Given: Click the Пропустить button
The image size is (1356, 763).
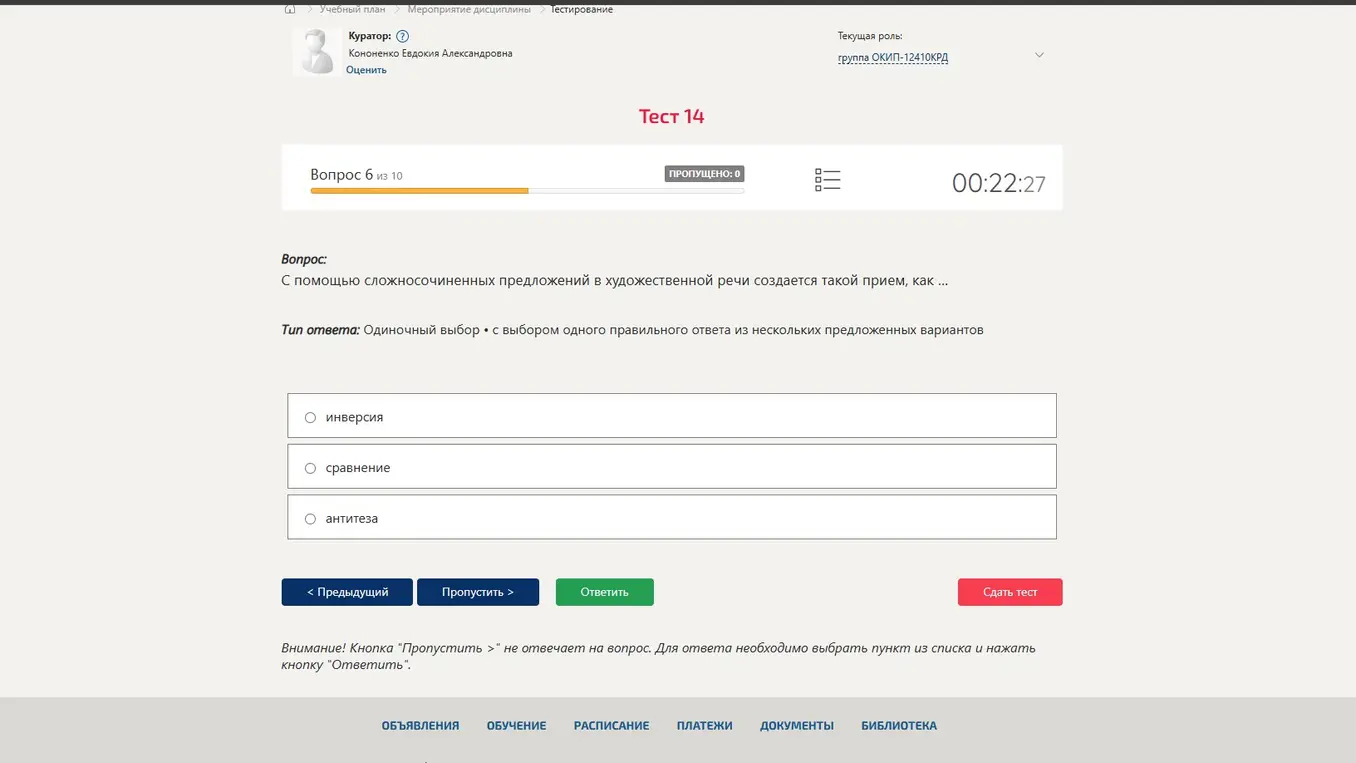Looking at the screenshot, I should click(x=478, y=592).
